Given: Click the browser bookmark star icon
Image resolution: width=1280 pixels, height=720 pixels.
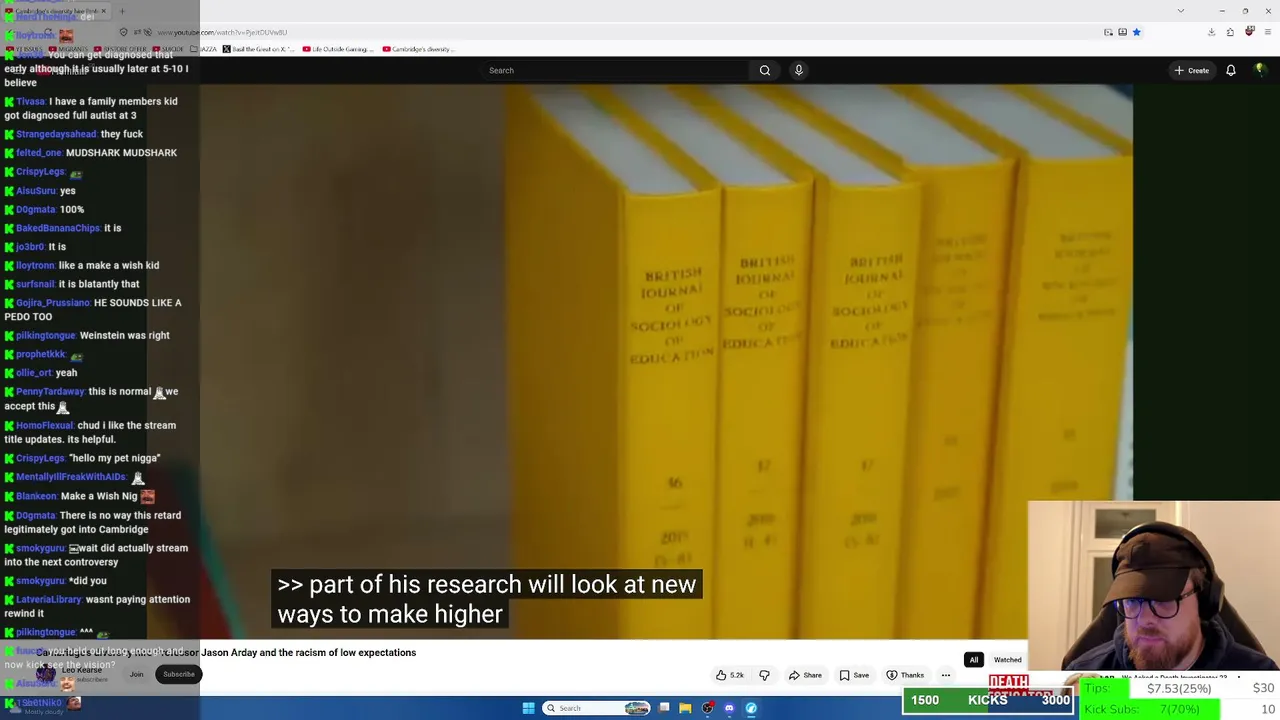Looking at the screenshot, I should [1136, 32].
